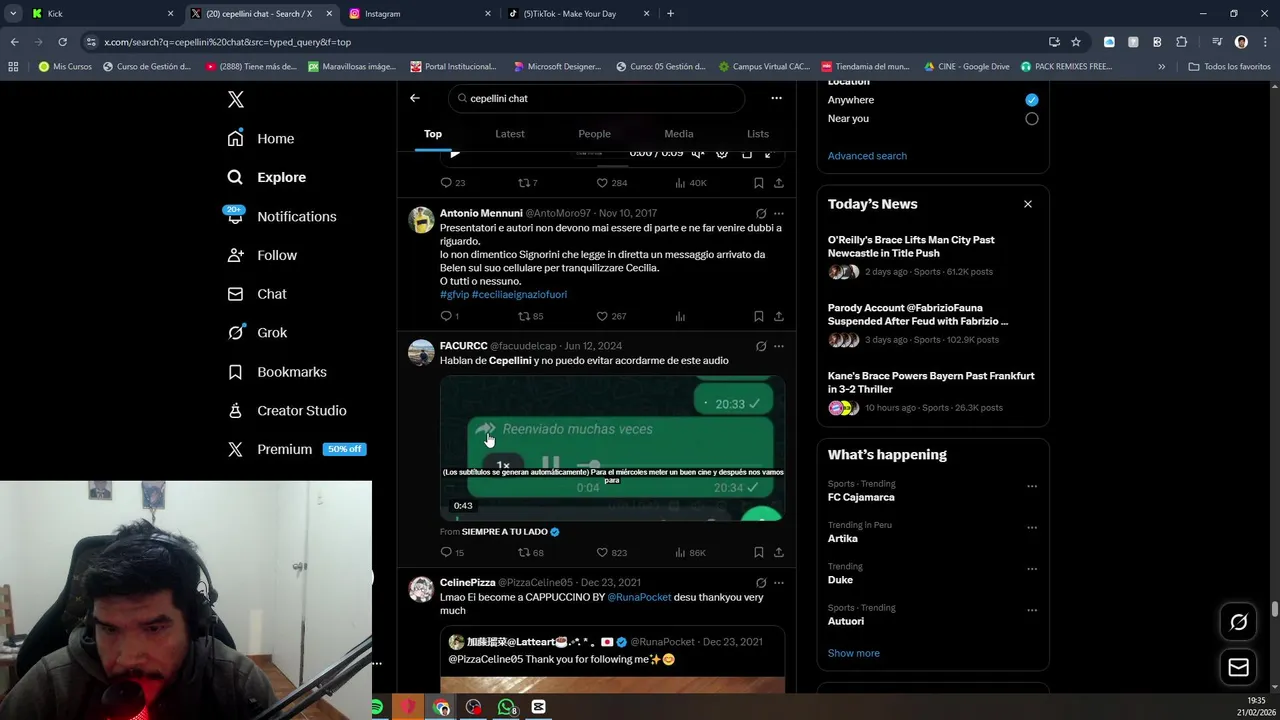Open #gfvip hashtag link
Image resolution: width=1280 pixels, height=720 pixels.
[x=454, y=295]
